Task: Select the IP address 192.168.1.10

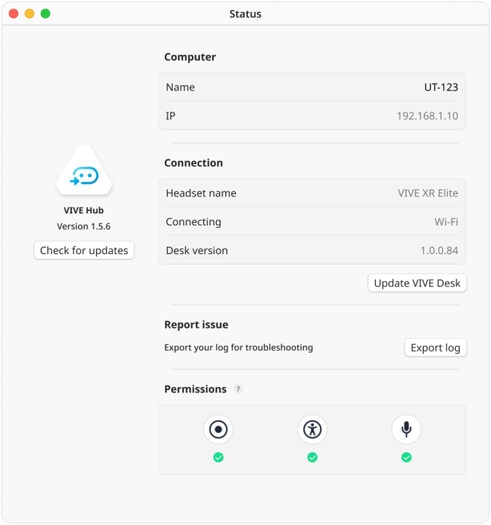Action: coord(427,116)
